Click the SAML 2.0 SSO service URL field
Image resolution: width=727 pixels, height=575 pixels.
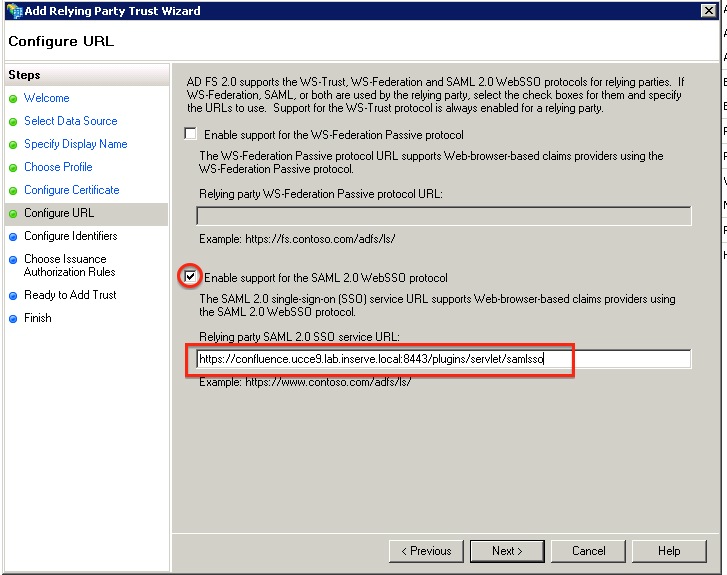(x=444, y=359)
